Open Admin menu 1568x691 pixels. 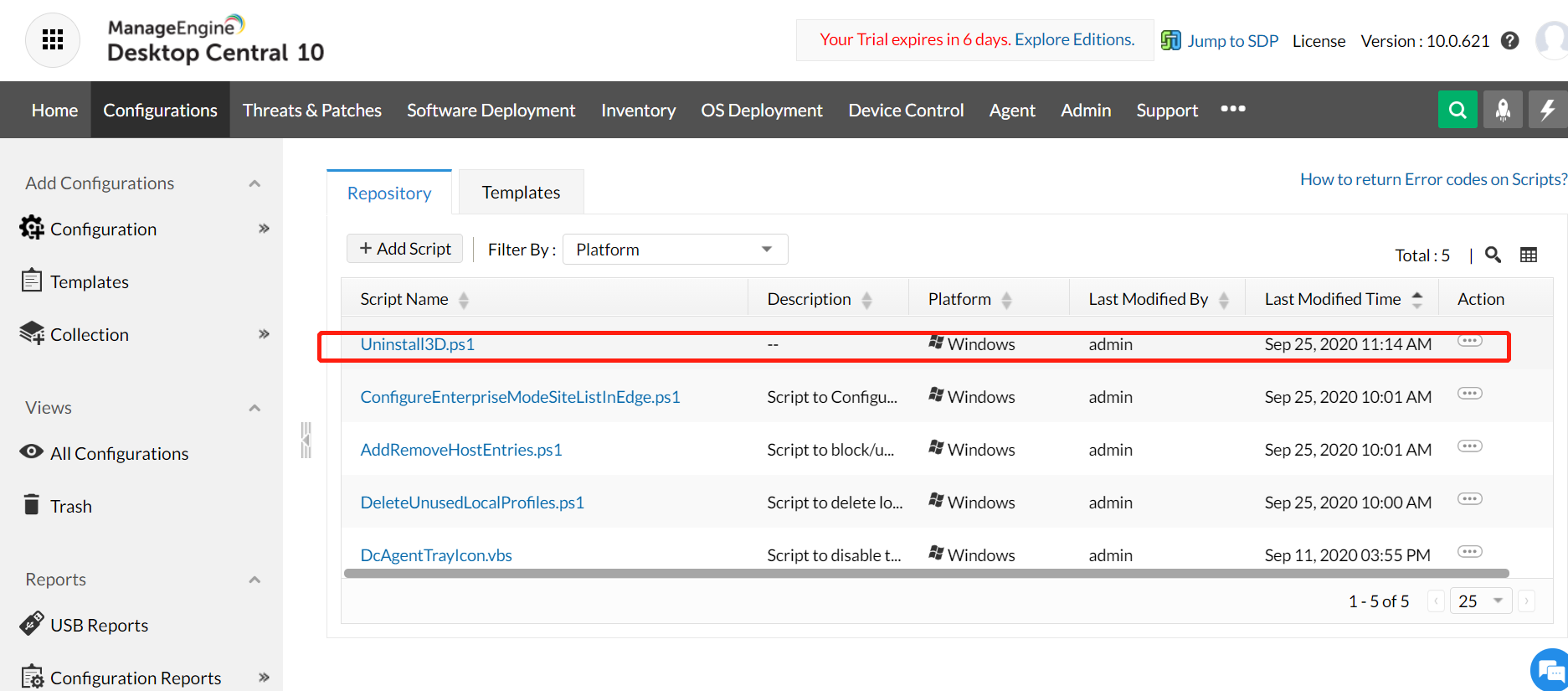pos(1086,110)
